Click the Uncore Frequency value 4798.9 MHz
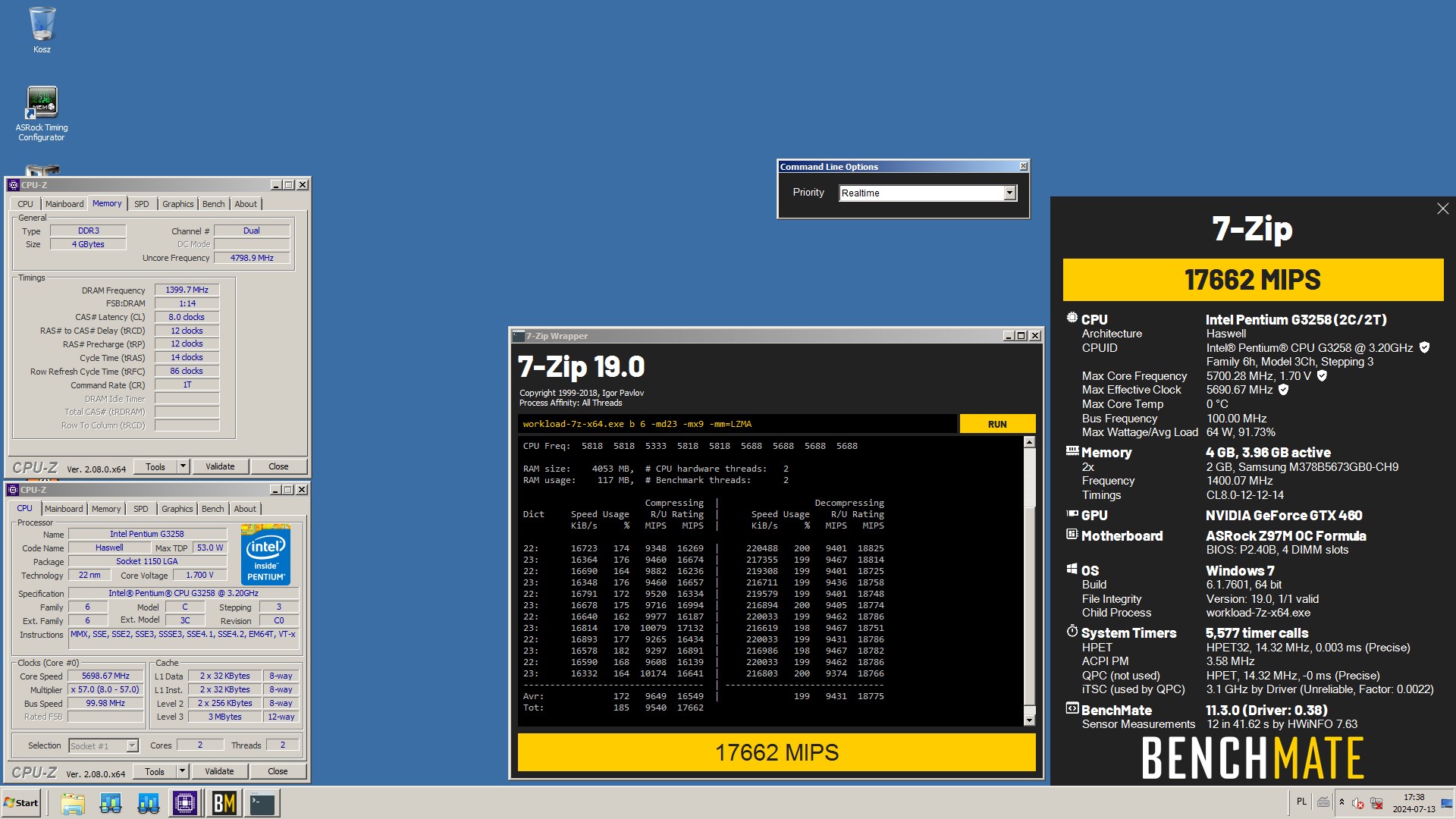This screenshot has width=1456, height=819. pyautogui.click(x=252, y=258)
